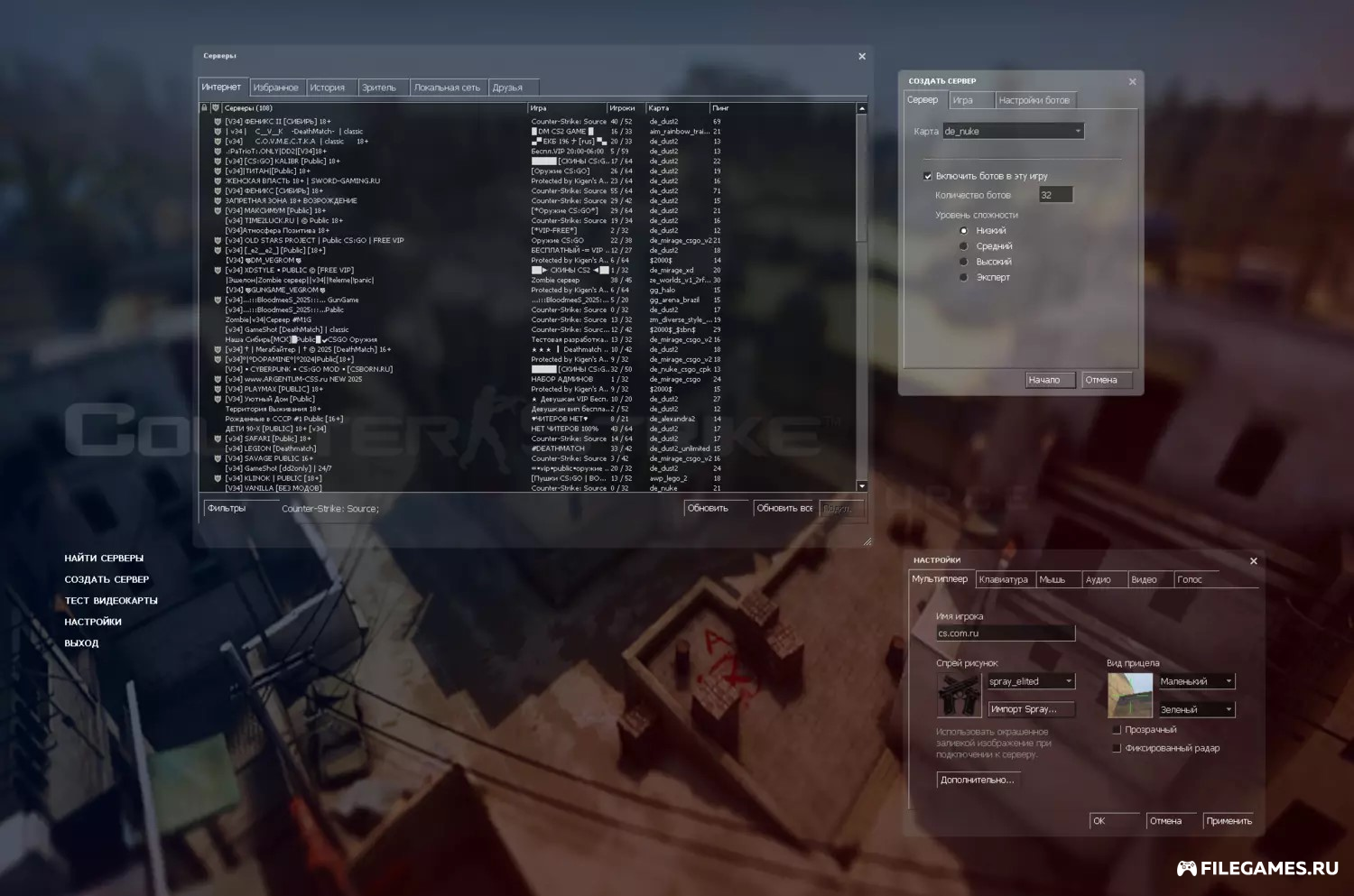This screenshot has height=896, width=1354.
Task: Click shield icon beside ЗАПРЕТНАЯ ЗОНА server
Action: (218, 200)
